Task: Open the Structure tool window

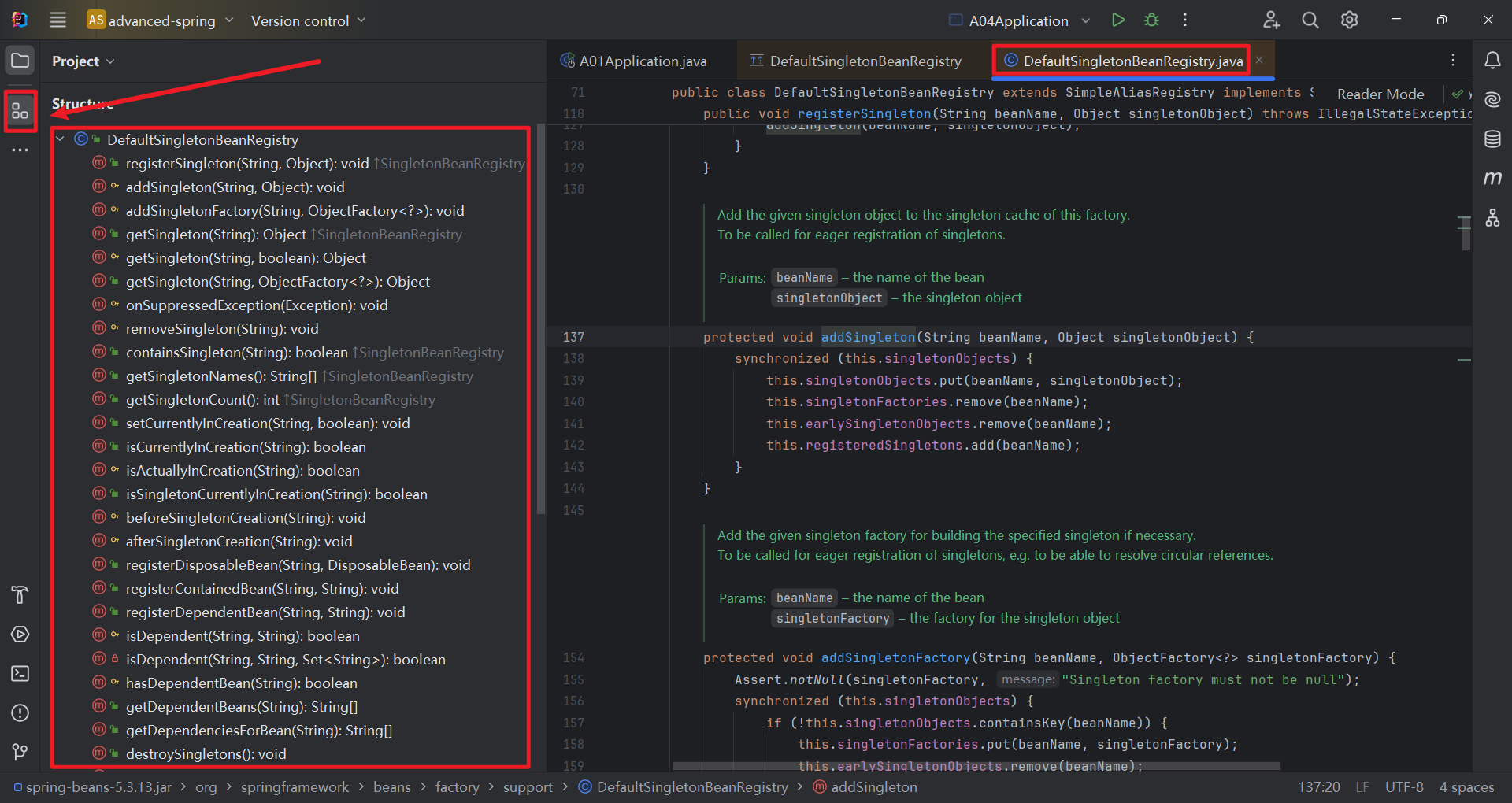Action: click(20, 111)
